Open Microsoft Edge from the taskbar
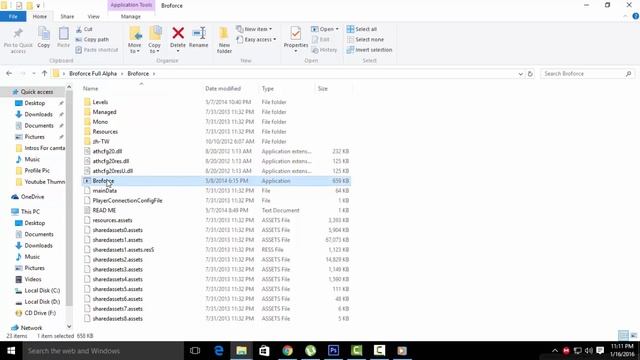Screen dimensions: 640x360 pos(219,351)
